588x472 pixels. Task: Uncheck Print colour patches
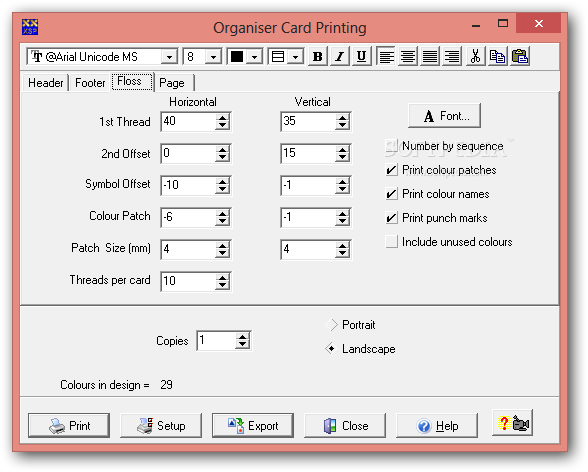point(392,170)
